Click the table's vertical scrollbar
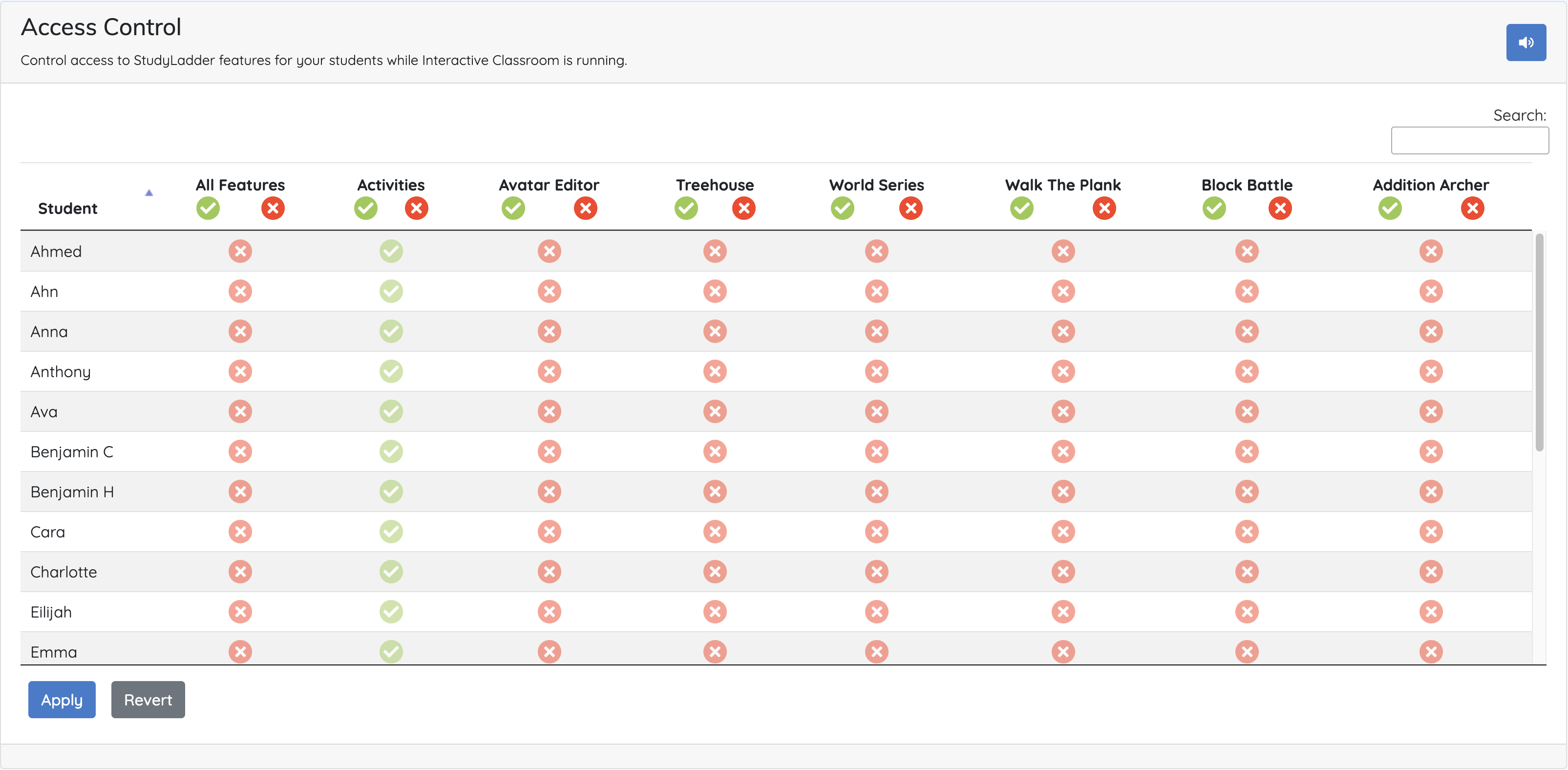This screenshot has width=1568, height=770. [1539, 342]
